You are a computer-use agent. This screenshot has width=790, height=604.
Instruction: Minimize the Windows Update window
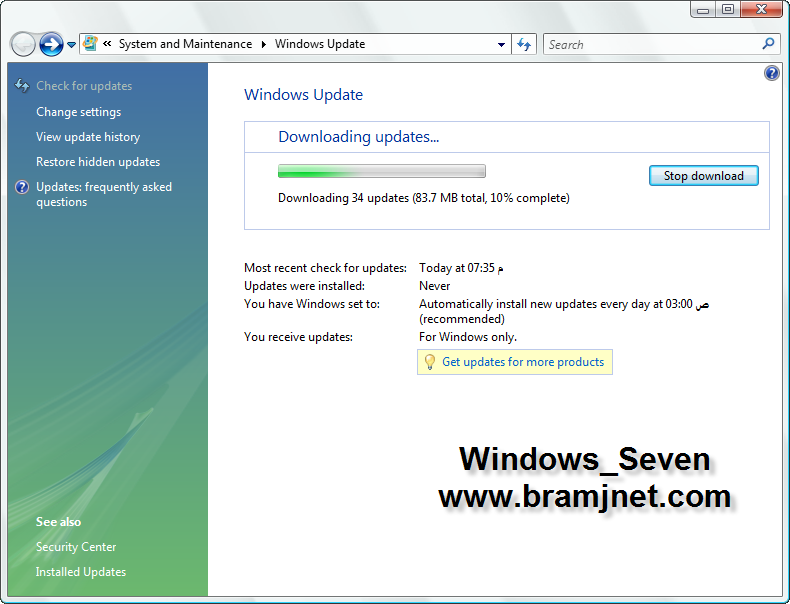click(703, 10)
